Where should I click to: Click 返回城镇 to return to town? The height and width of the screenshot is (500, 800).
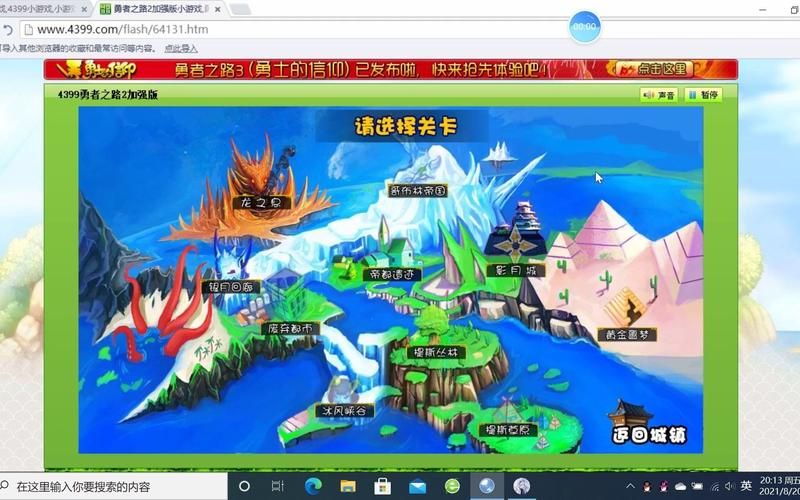649,435
